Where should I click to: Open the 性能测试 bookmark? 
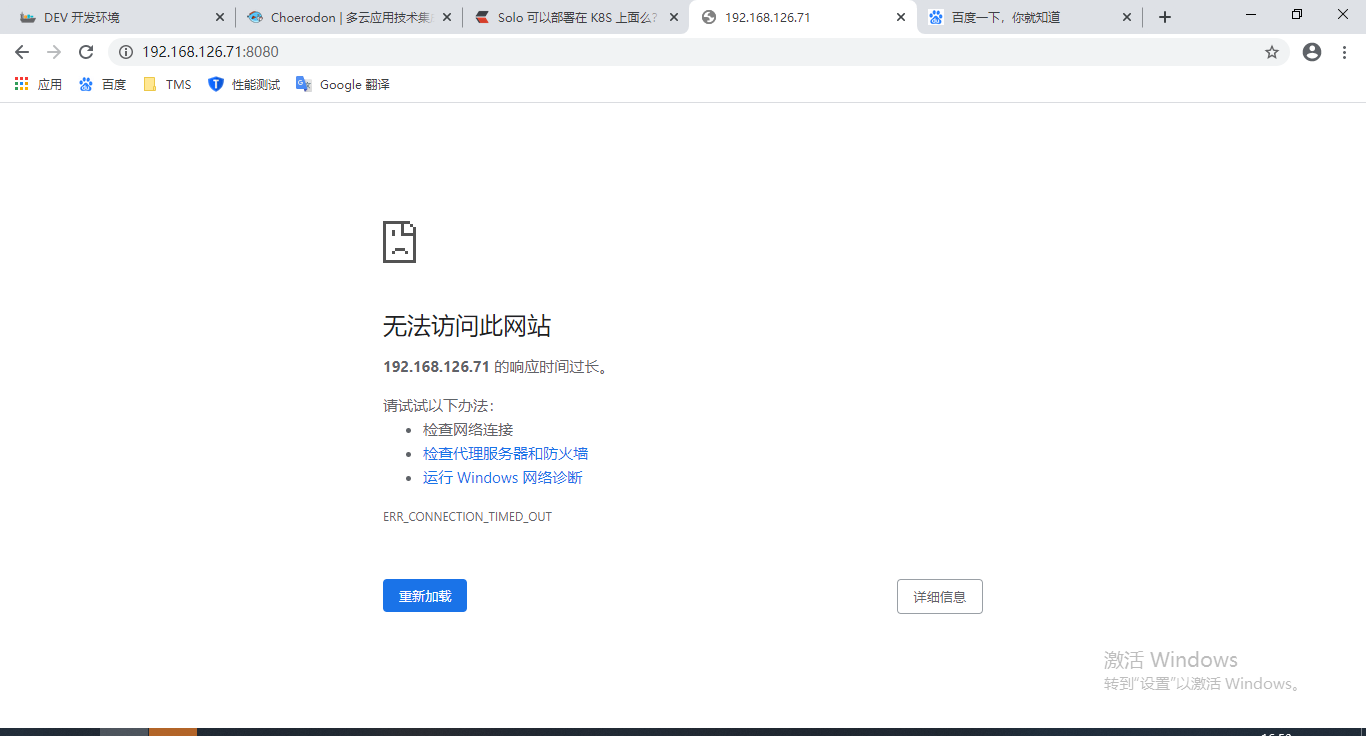[x=244, y=85]
